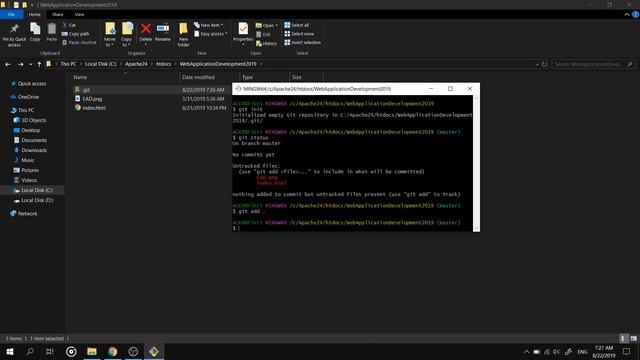Click Git Bash icon in taskbar
This screenshot has width=640, height=360.
click(x=154, y=351)
